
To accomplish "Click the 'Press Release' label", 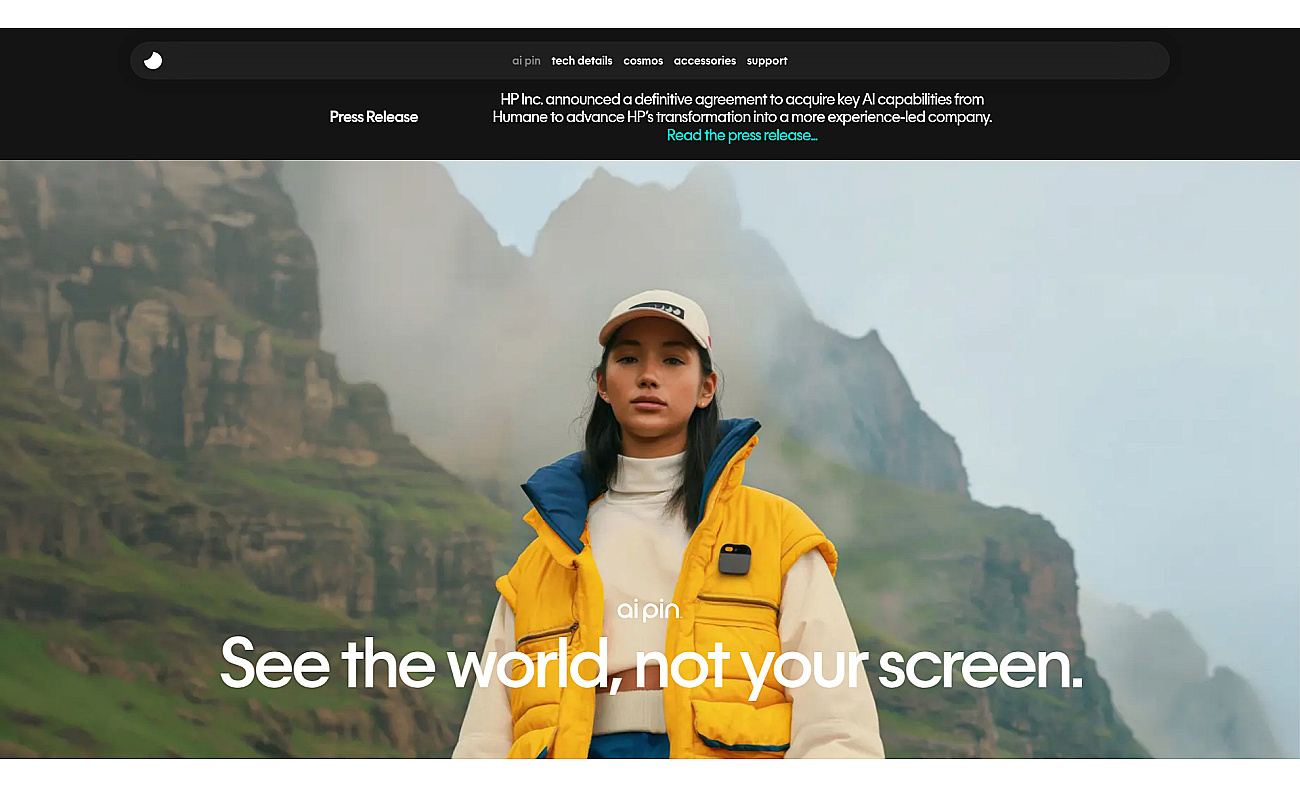I will point(374,117).
